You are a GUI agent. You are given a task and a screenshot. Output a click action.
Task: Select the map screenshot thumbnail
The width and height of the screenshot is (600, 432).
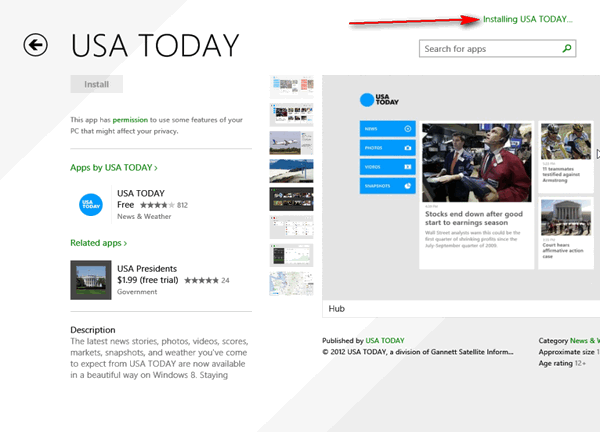[x=291, y=284]
